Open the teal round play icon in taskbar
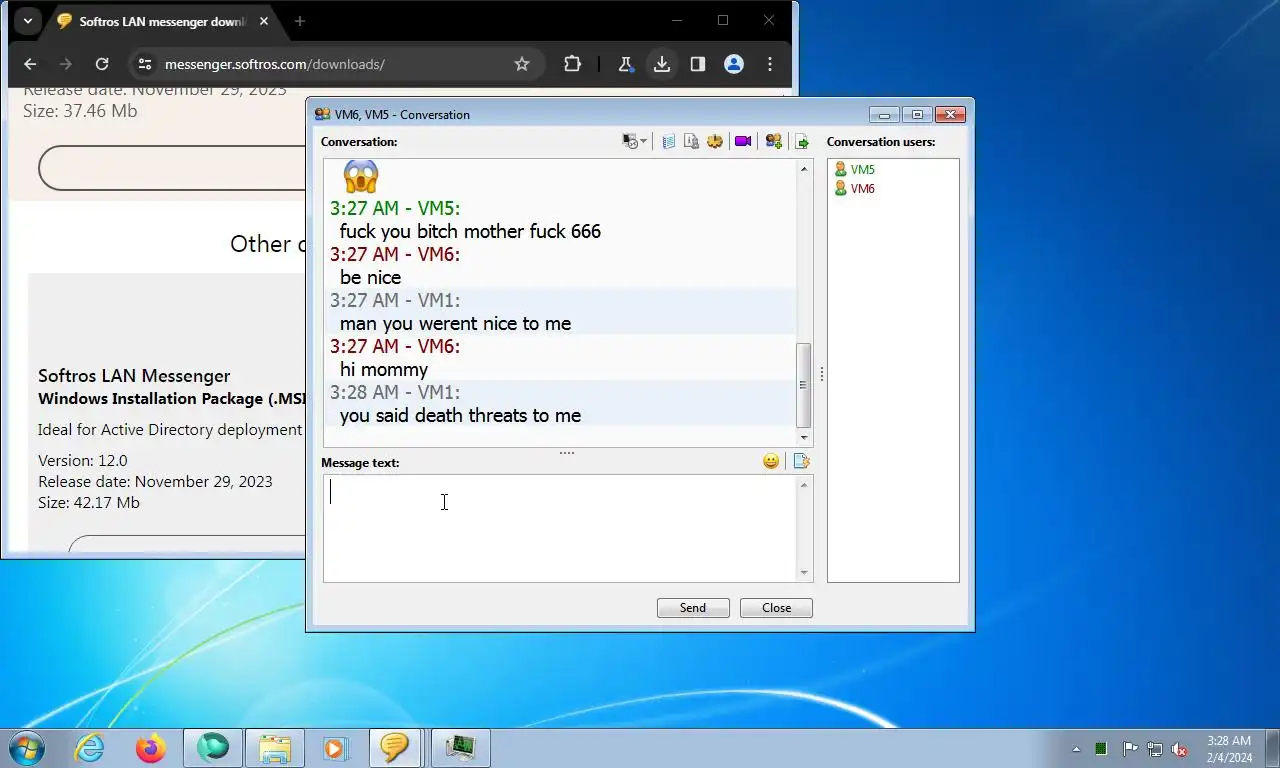 213,748
